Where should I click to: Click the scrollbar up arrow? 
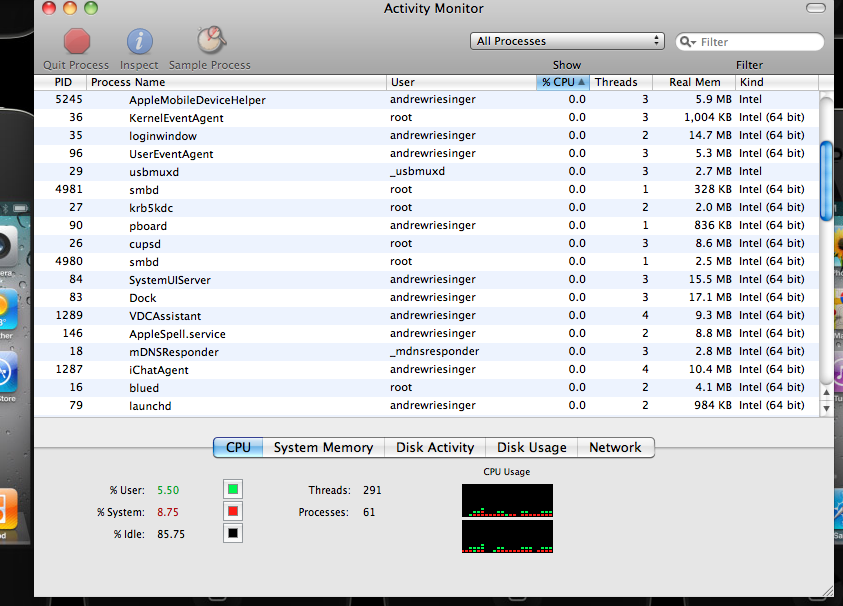826,393
